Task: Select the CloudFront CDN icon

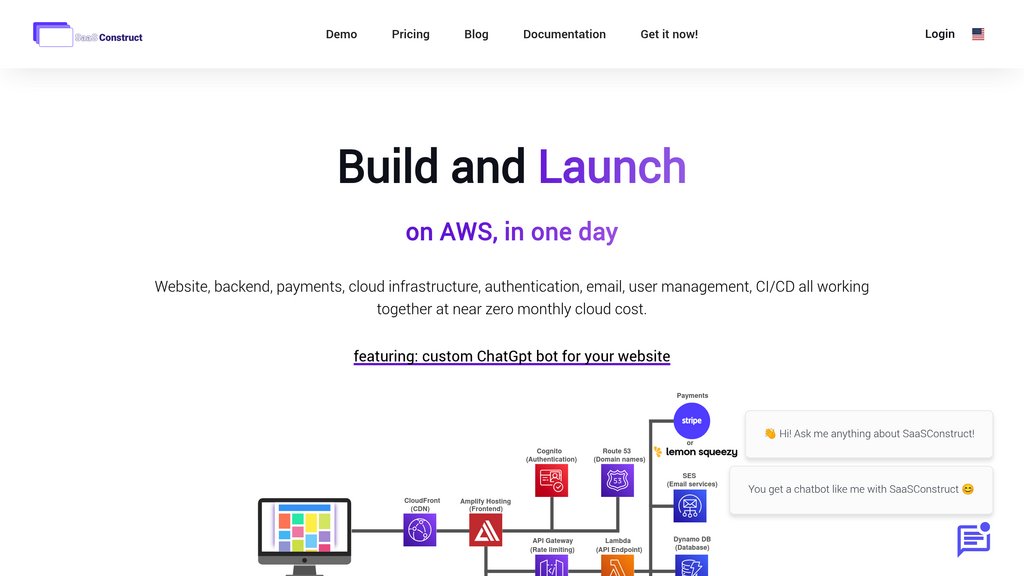Action: point(420,530)
